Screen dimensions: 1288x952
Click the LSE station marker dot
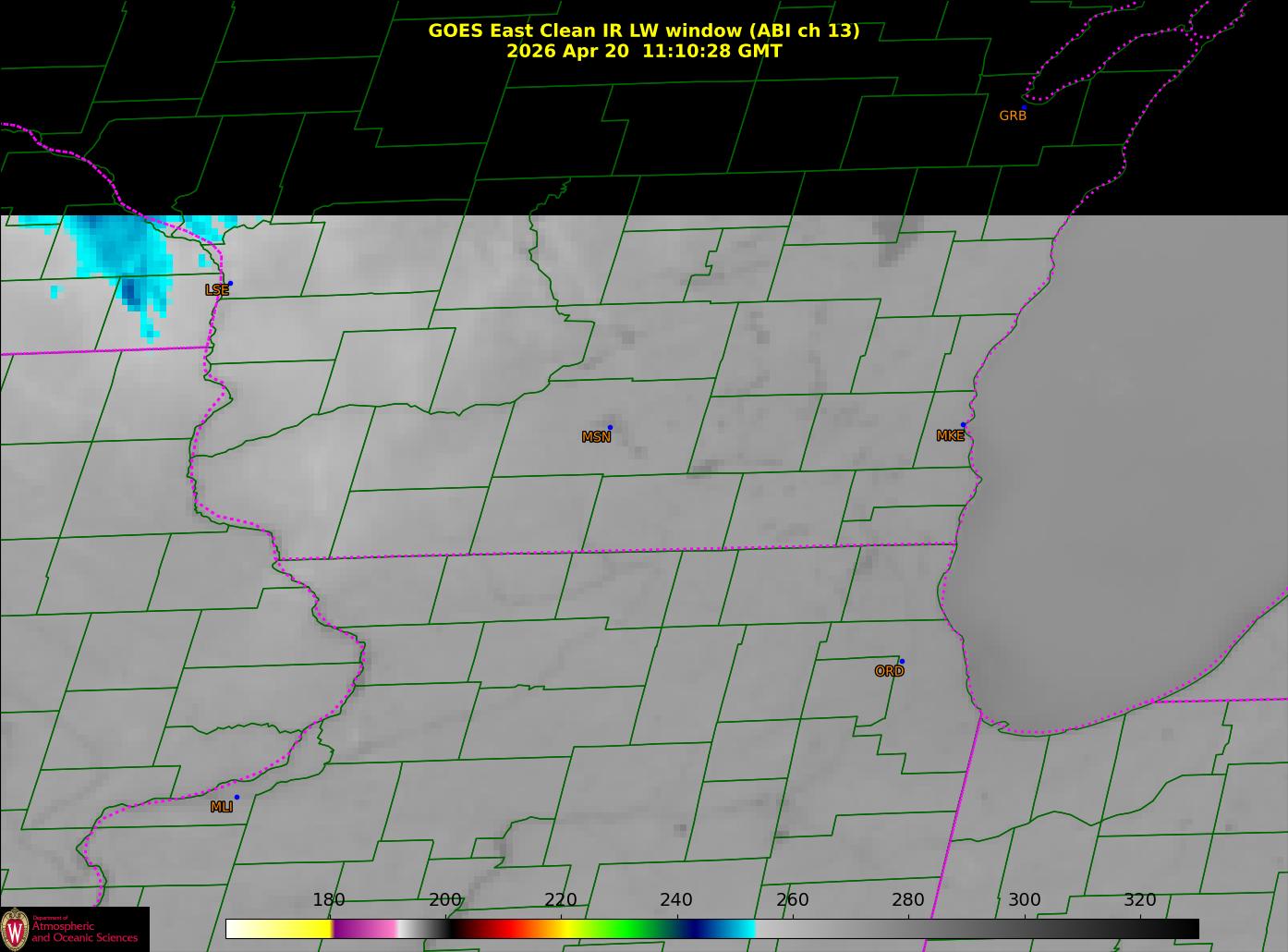click(230, 283)
